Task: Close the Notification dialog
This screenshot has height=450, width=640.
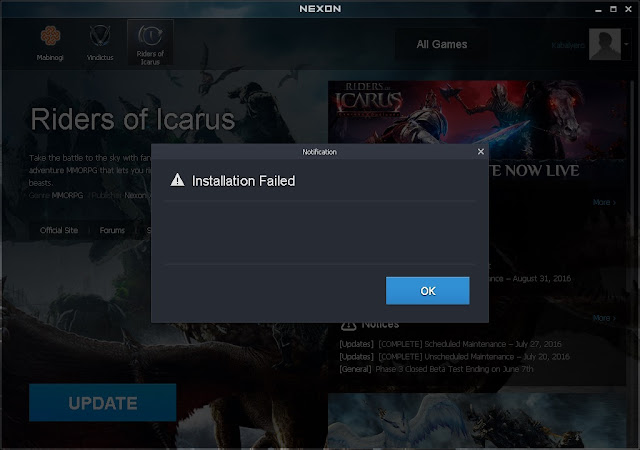Action: pos(481,151)
